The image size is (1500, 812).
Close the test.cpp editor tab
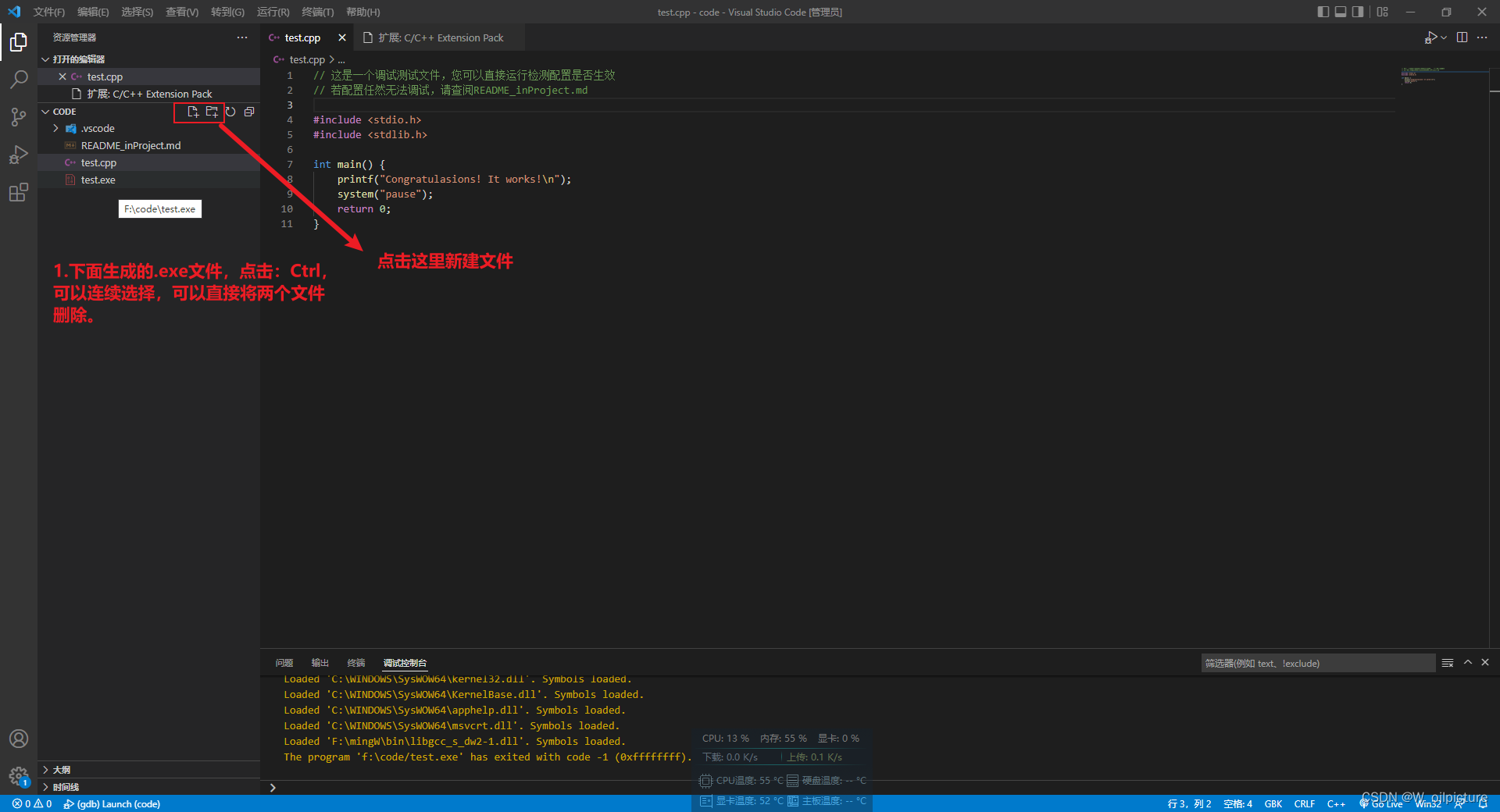tap(342, 37)
